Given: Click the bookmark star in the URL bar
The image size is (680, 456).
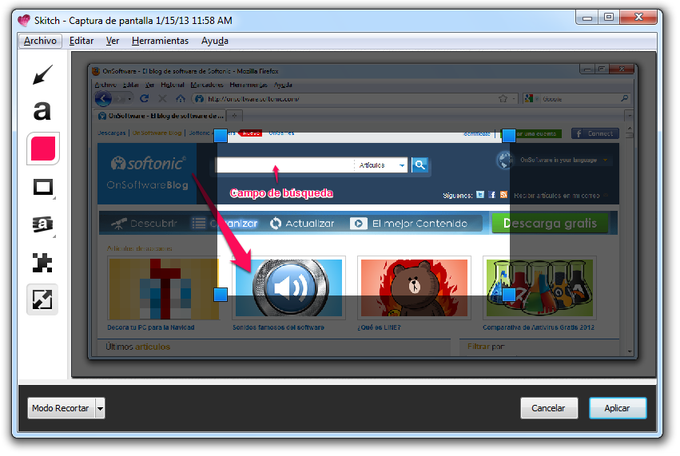Looking at the screenshot, I should coord(503,98).
